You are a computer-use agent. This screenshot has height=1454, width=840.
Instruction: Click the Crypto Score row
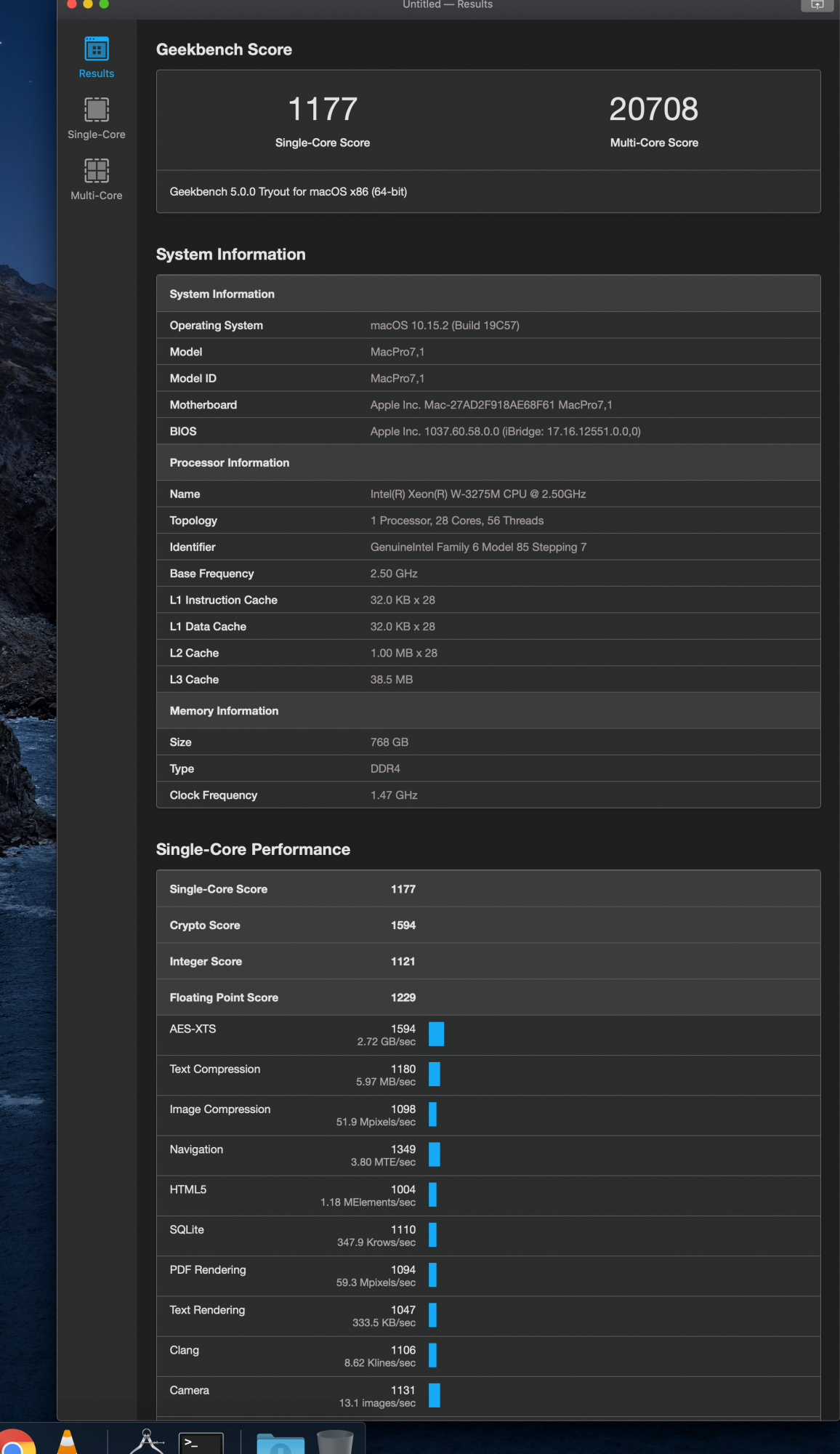(488, 925)
